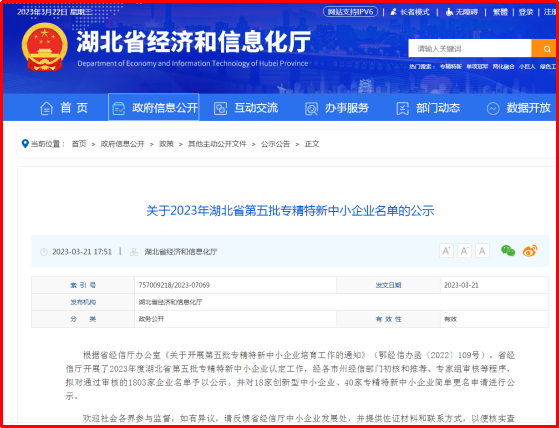Turn on 无障碍 accessibility mode
Viewport: 559px width, 428px height.
(x=461, y=12)
